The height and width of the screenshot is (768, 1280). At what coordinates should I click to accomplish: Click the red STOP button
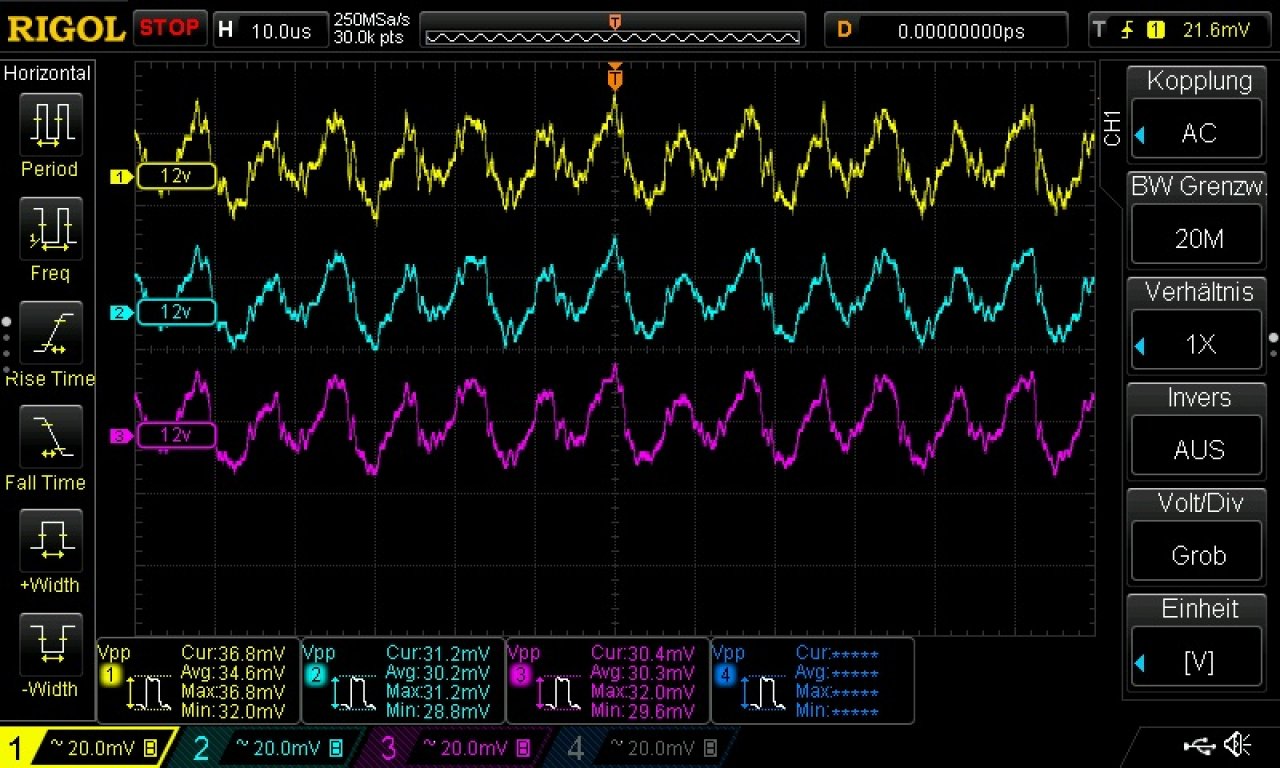pos(169,28)
